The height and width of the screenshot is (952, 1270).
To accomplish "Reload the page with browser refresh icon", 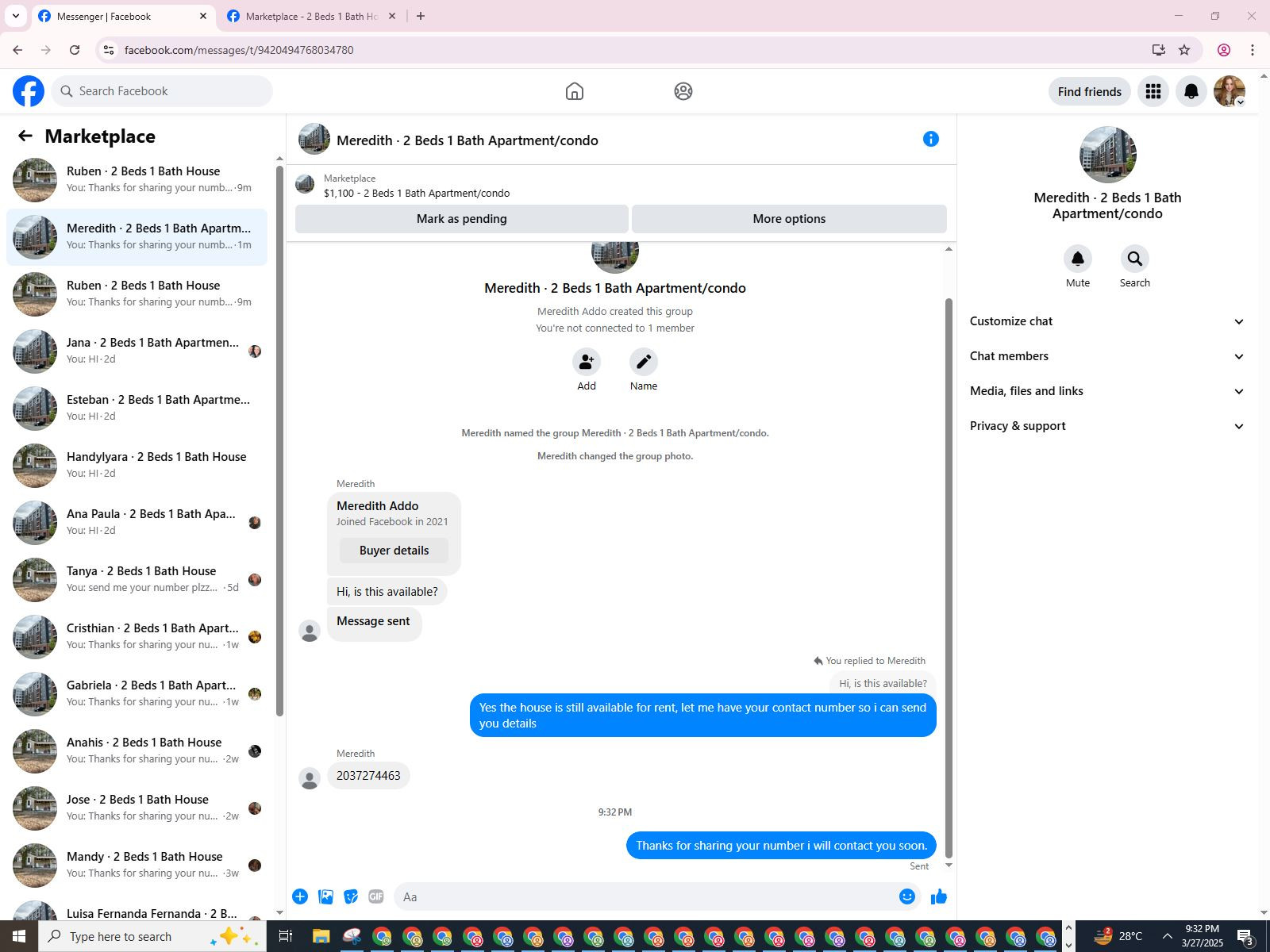I will 75,50.
